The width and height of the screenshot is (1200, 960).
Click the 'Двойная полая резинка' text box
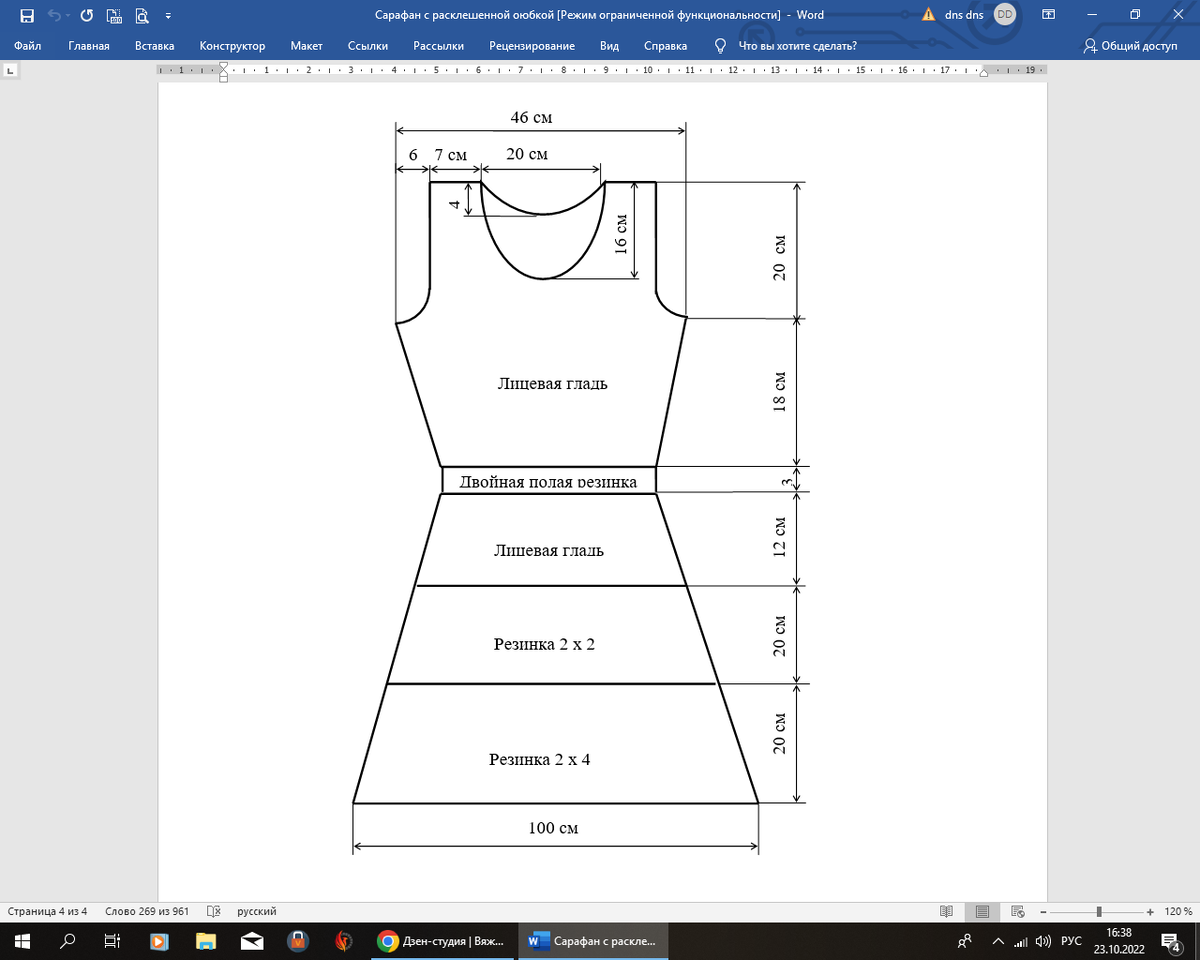[x=548, y=480]
